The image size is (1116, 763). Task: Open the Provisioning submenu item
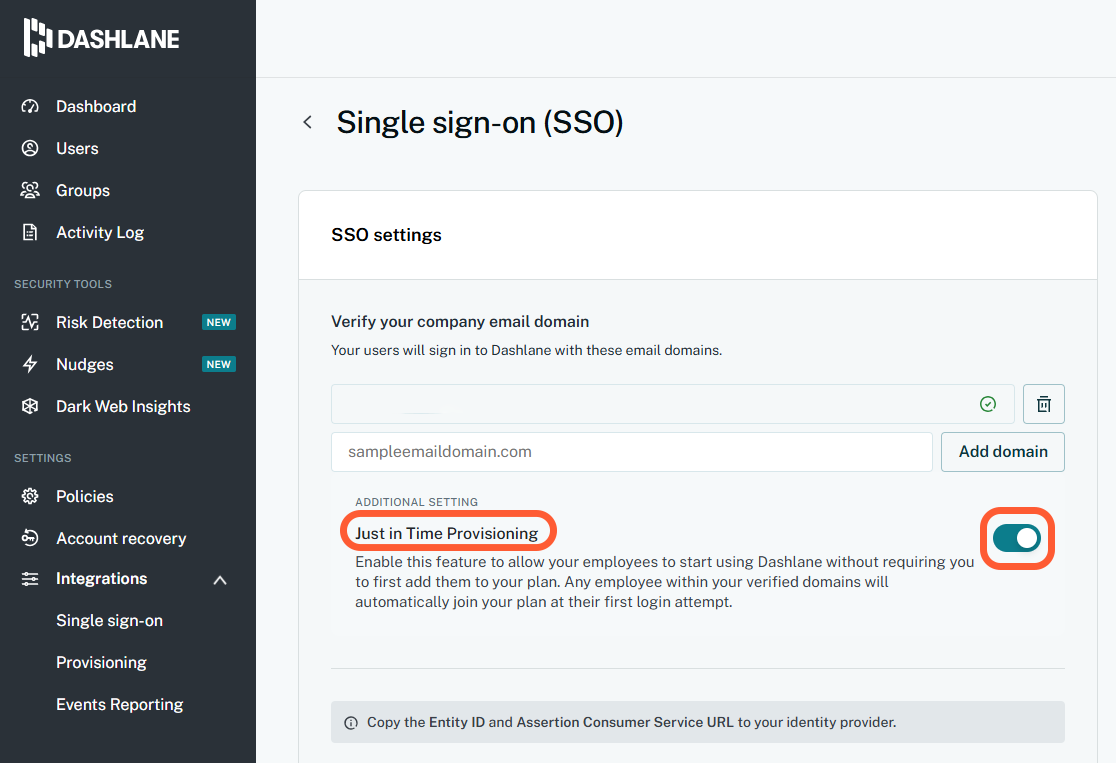101,663
